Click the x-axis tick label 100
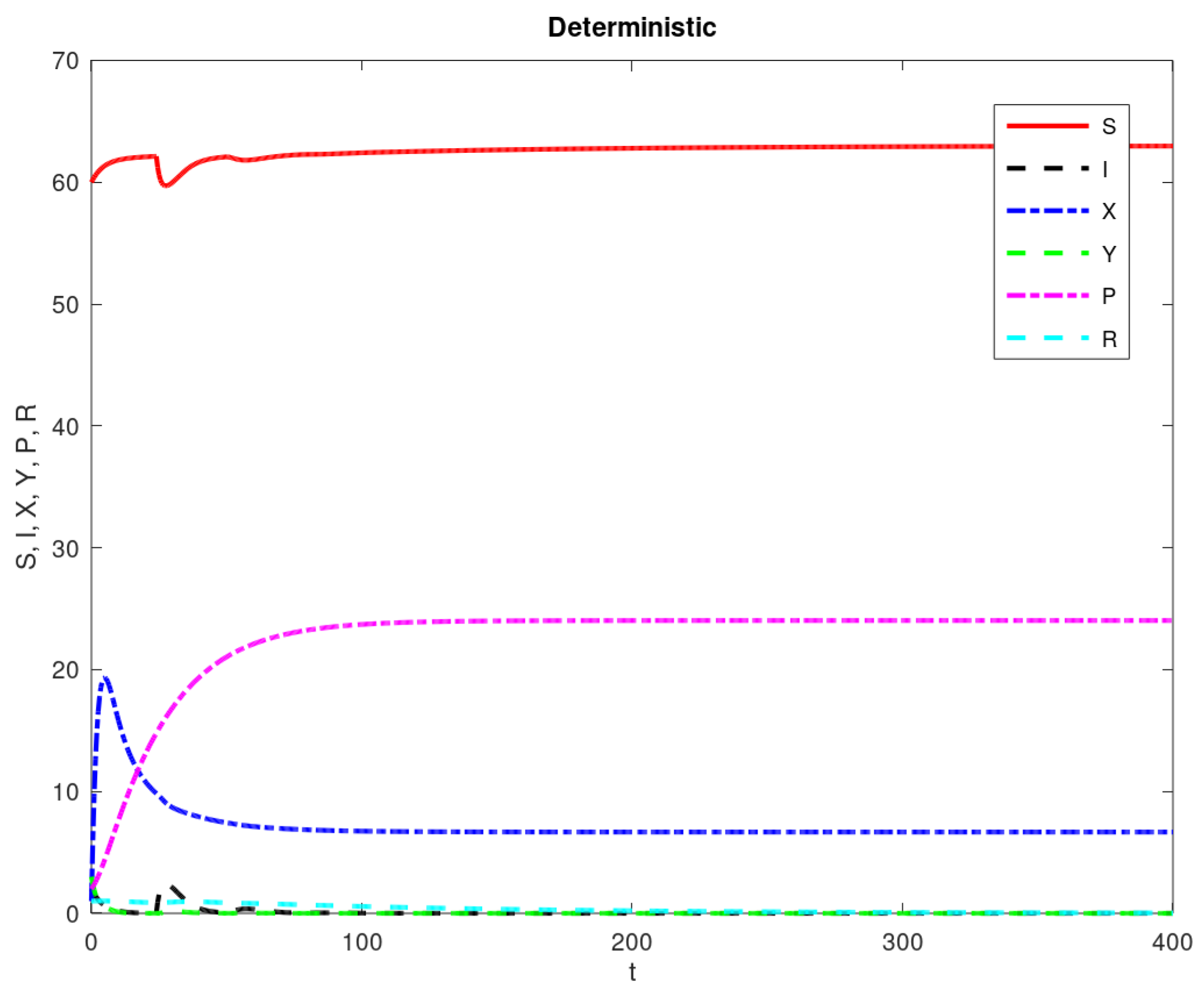Image resolution: width=1204 pixels, height=992 pixels. 362,943
